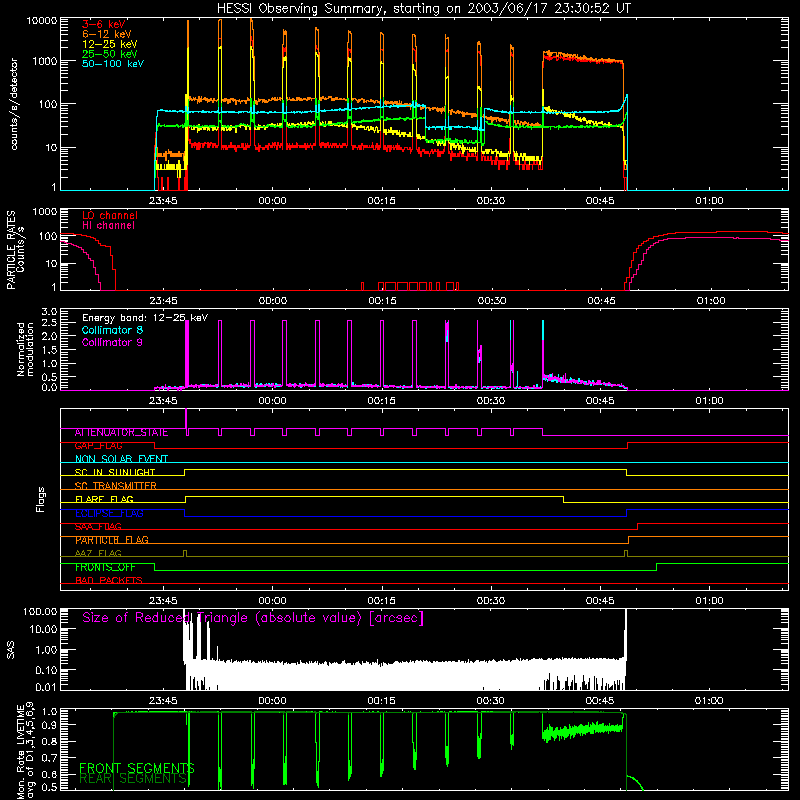Click the "Flags" axis label

tap(41, 499)
